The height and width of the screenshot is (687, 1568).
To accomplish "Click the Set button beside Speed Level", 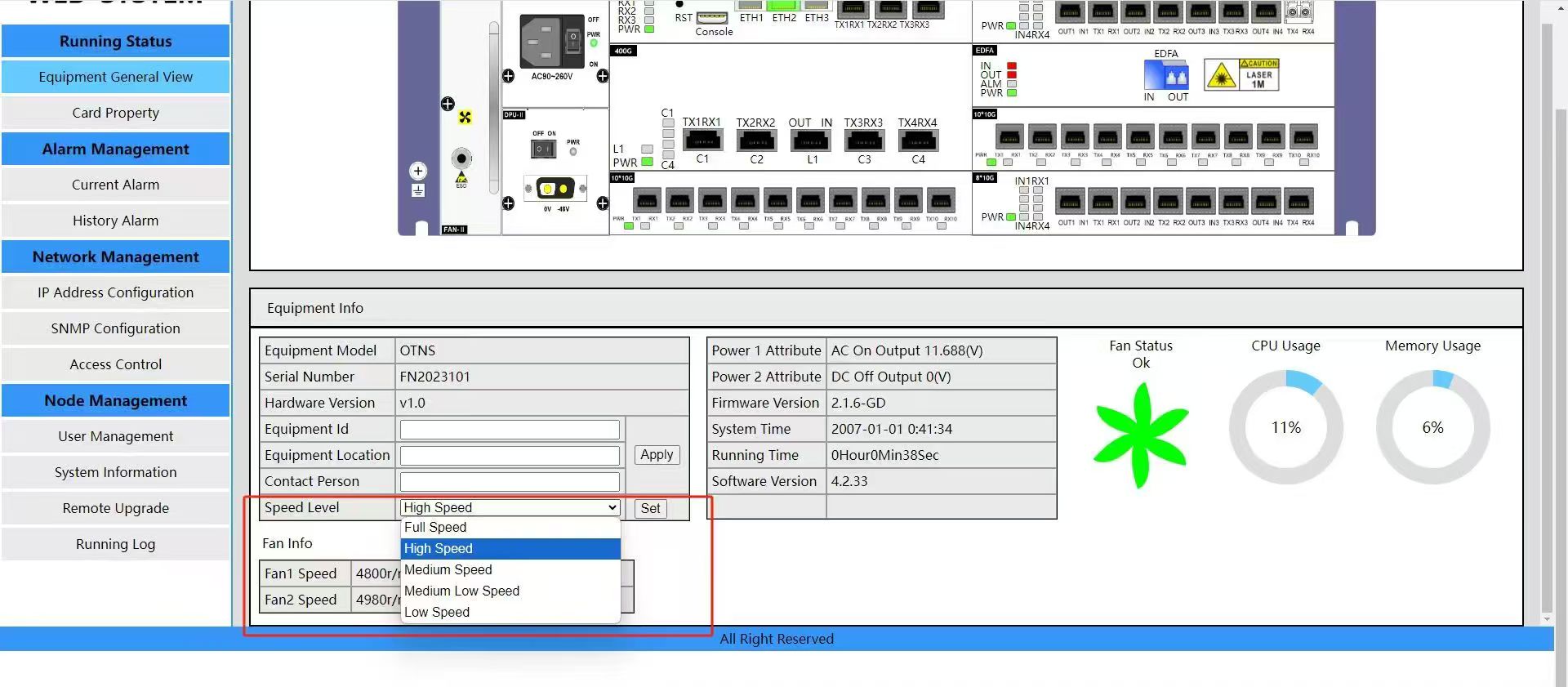I will (650, 508).
